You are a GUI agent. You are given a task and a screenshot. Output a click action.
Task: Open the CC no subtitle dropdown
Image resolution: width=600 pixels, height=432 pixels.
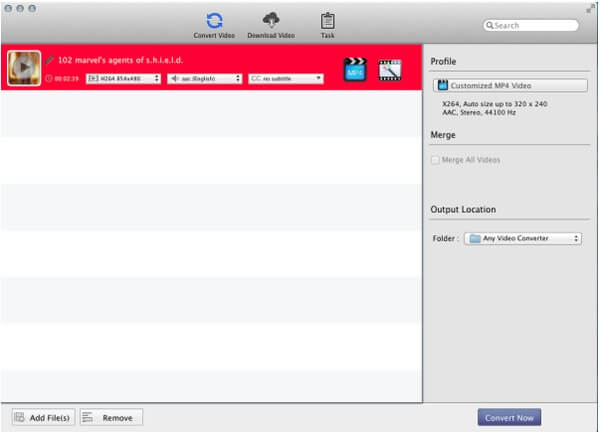coord(286,78)
